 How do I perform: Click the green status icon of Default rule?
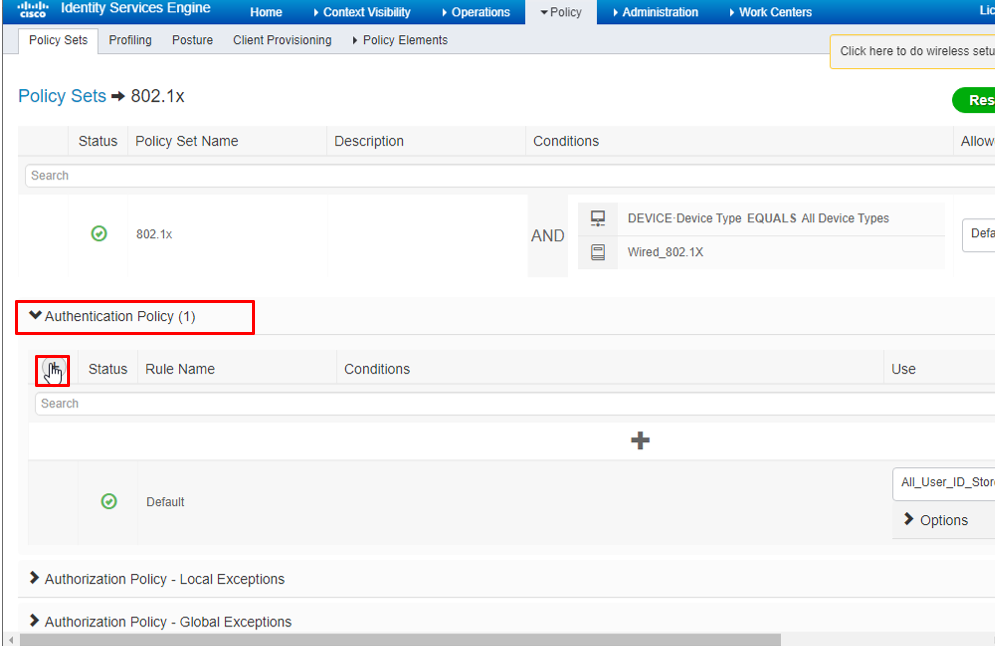109,501
